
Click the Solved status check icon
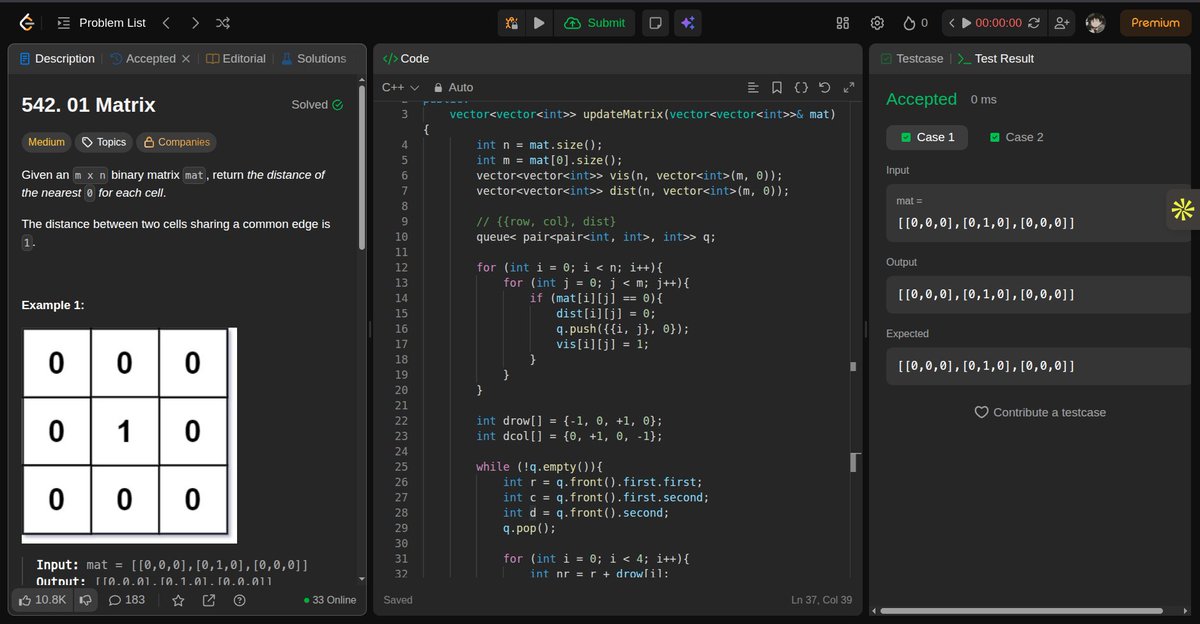pyautogui.click(x=337, y=105)
